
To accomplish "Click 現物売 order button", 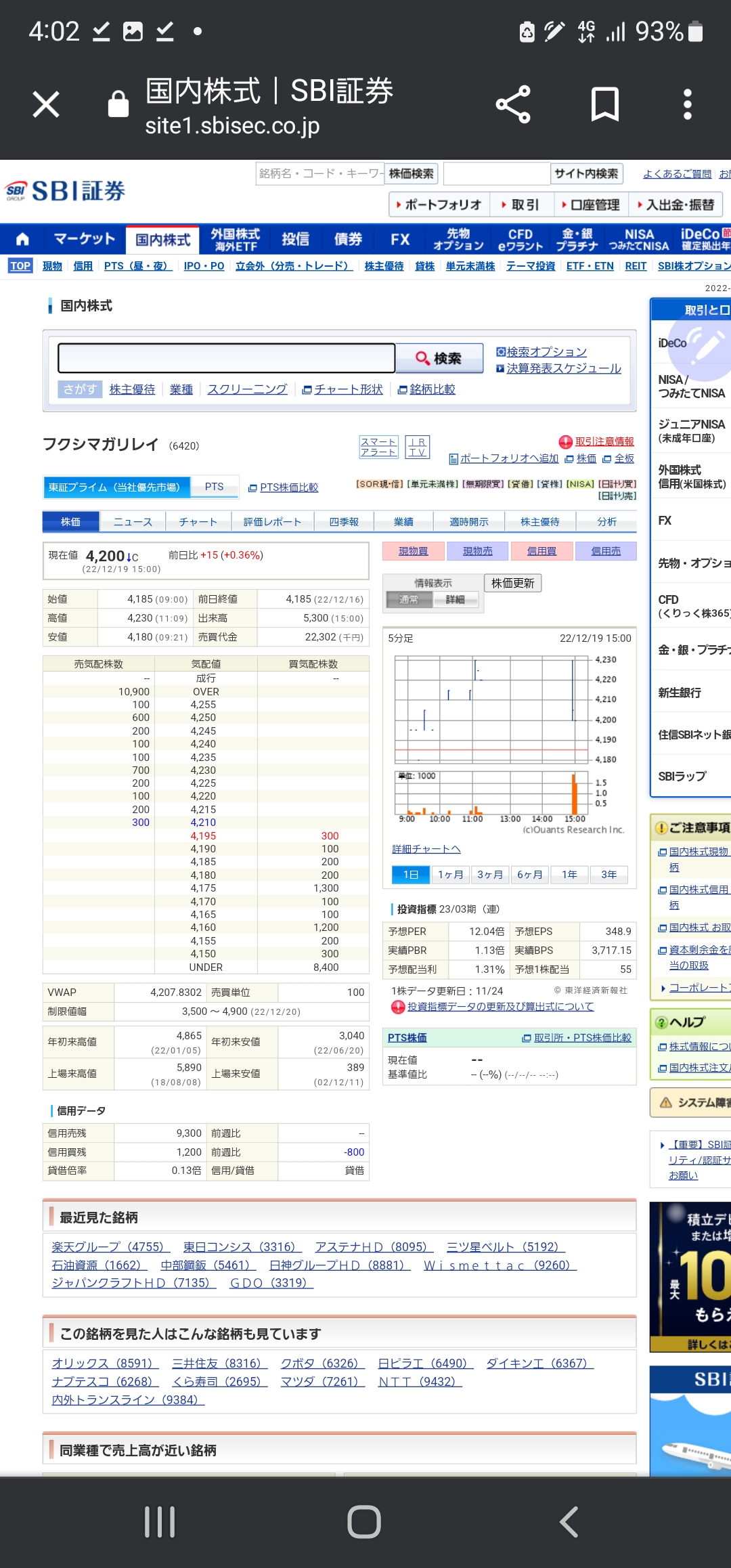I will tap(477, 551).
